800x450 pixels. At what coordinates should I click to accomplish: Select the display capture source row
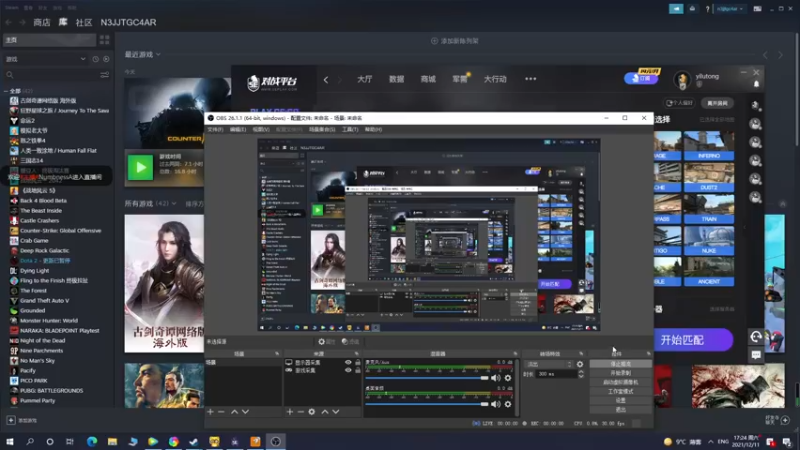[x=322, y=362]
